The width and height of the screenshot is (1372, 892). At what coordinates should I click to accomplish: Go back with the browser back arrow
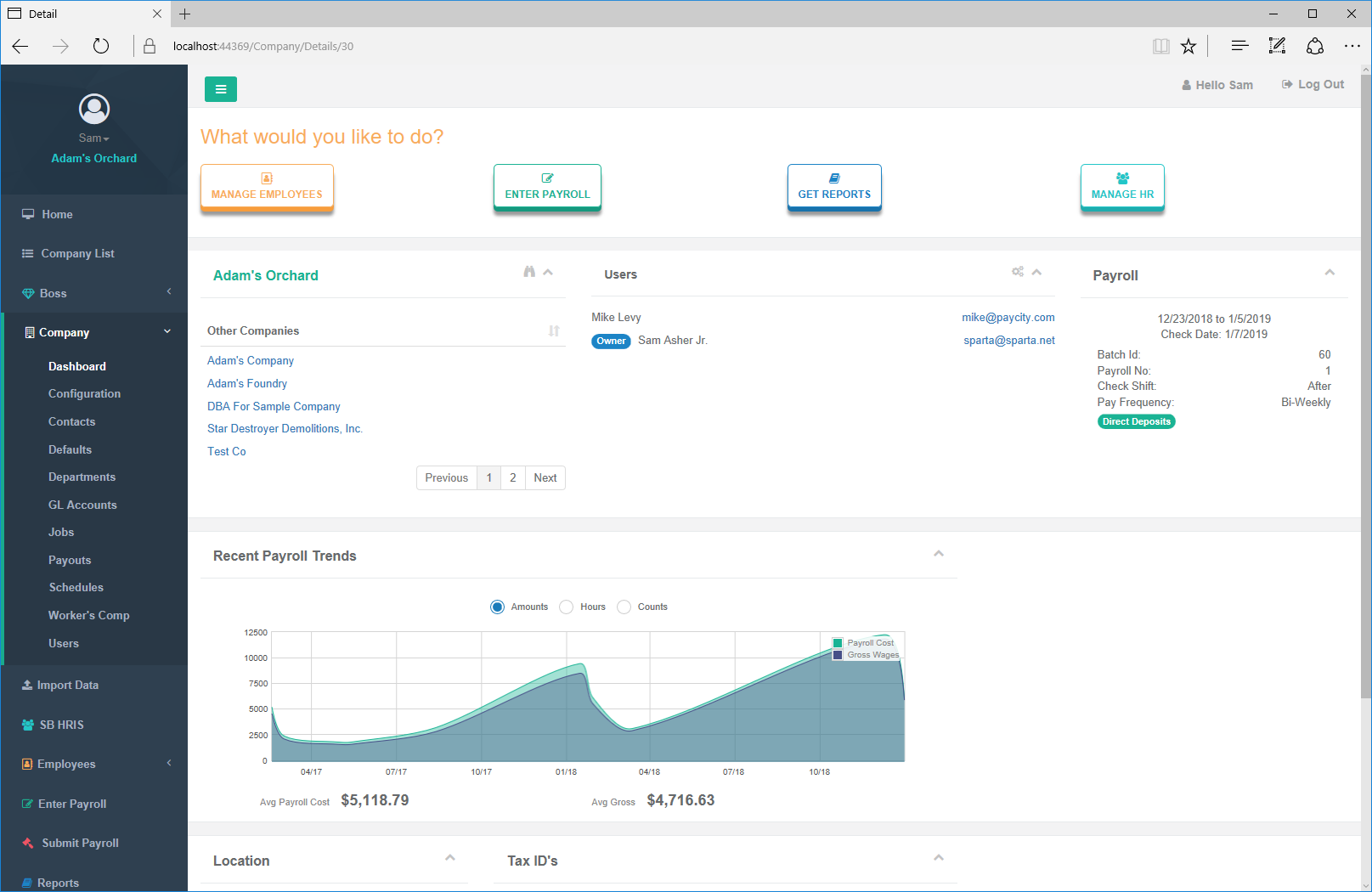(x=20, y=46)
